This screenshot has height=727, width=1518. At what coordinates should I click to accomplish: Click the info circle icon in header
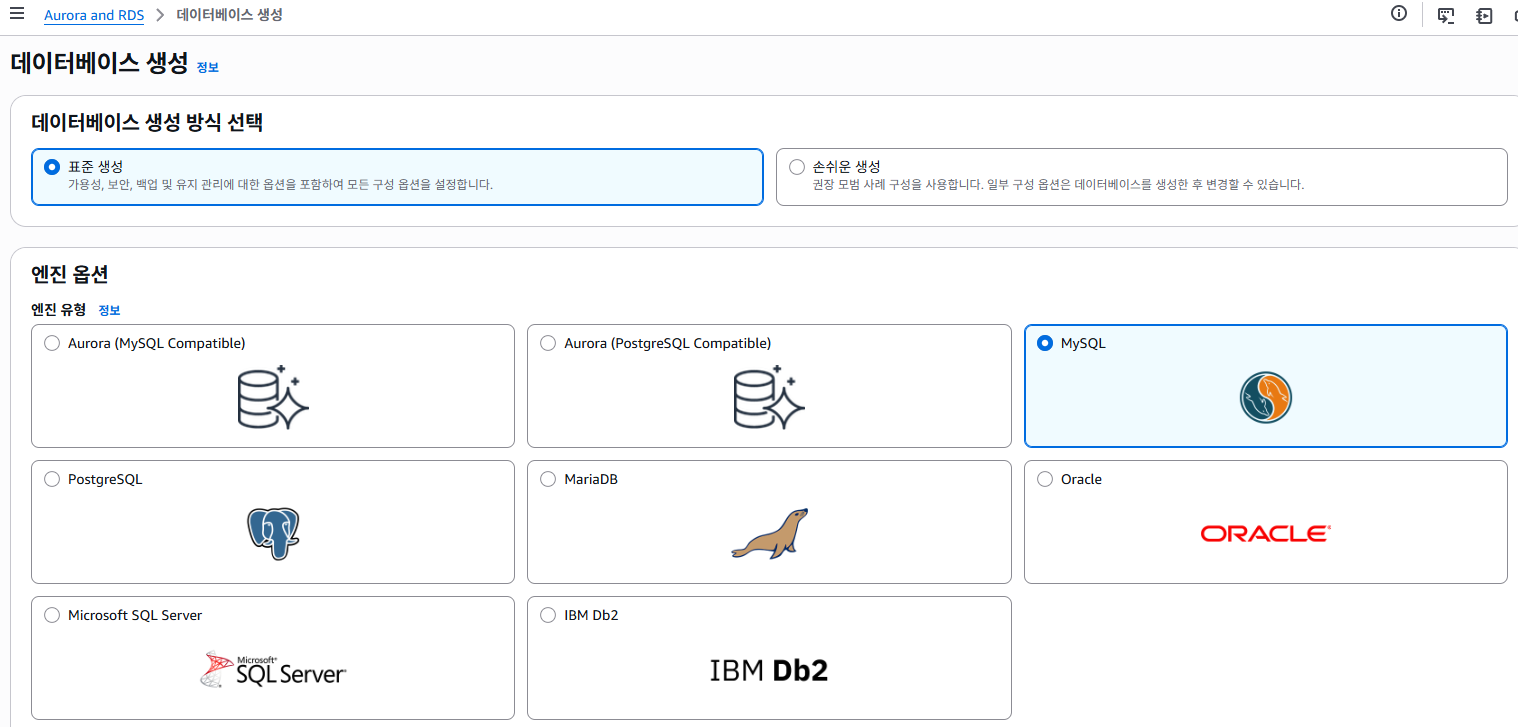pyautogui.click(x=1399, y=14)
